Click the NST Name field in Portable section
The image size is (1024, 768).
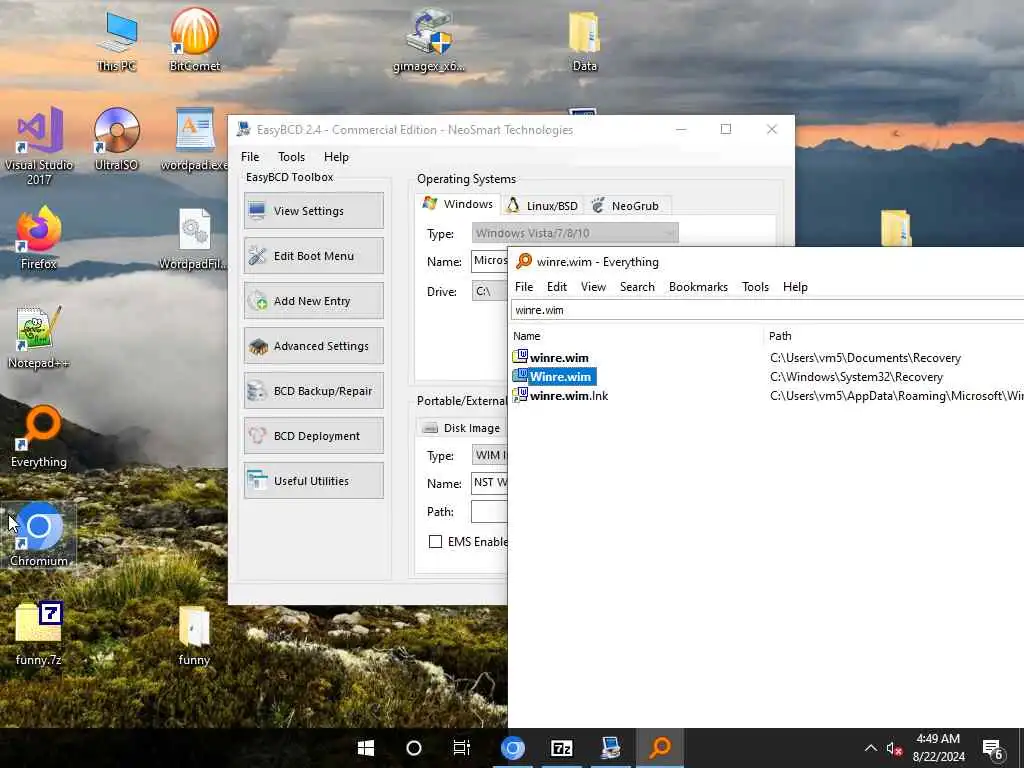pyautogui.click(x=490, y=483)
